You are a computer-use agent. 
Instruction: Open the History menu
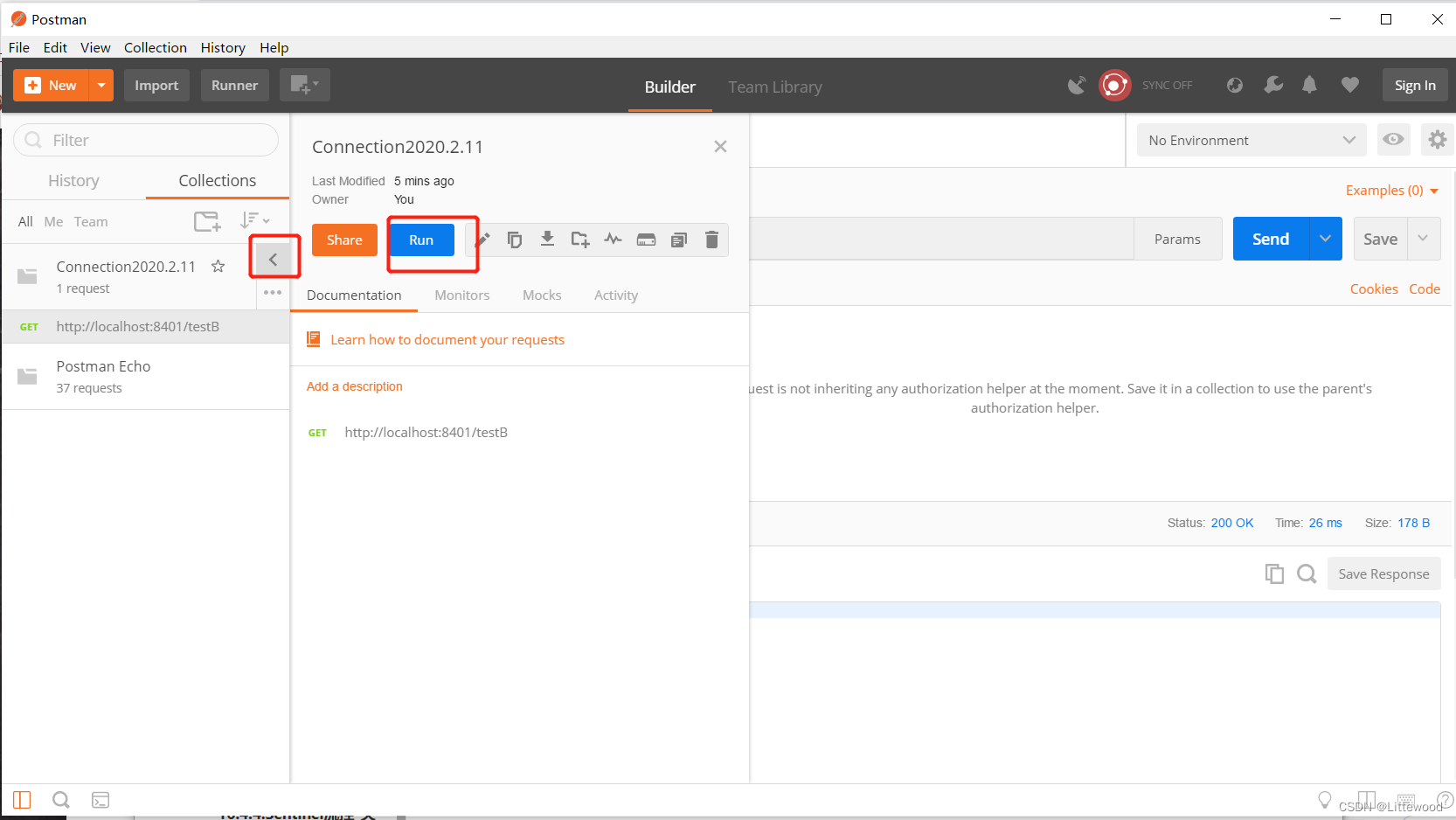pos(223,47)
